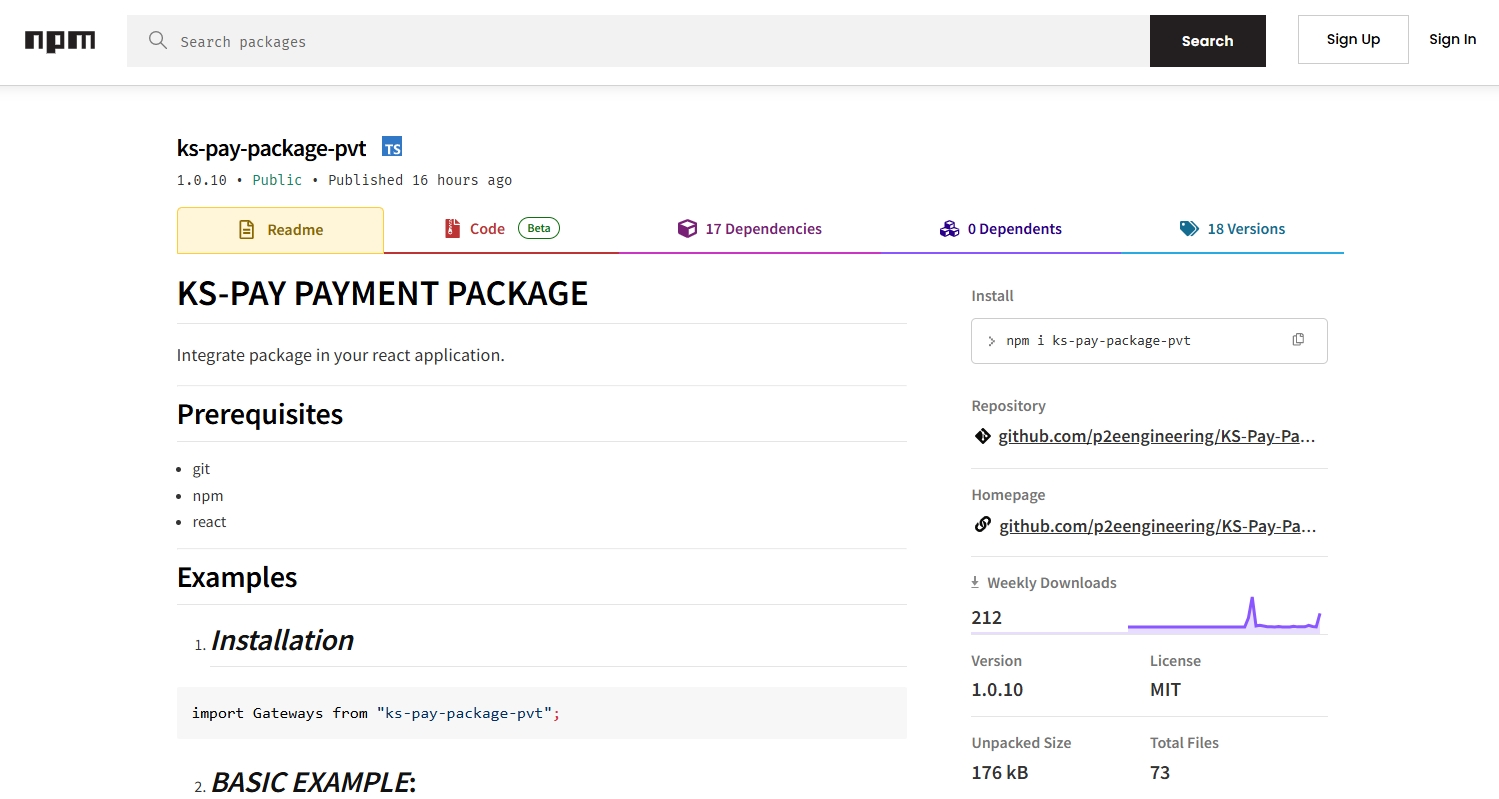Screen dimensions: 1499x799
Task: Click the search magnifier icon
Action: click(157, 40)
